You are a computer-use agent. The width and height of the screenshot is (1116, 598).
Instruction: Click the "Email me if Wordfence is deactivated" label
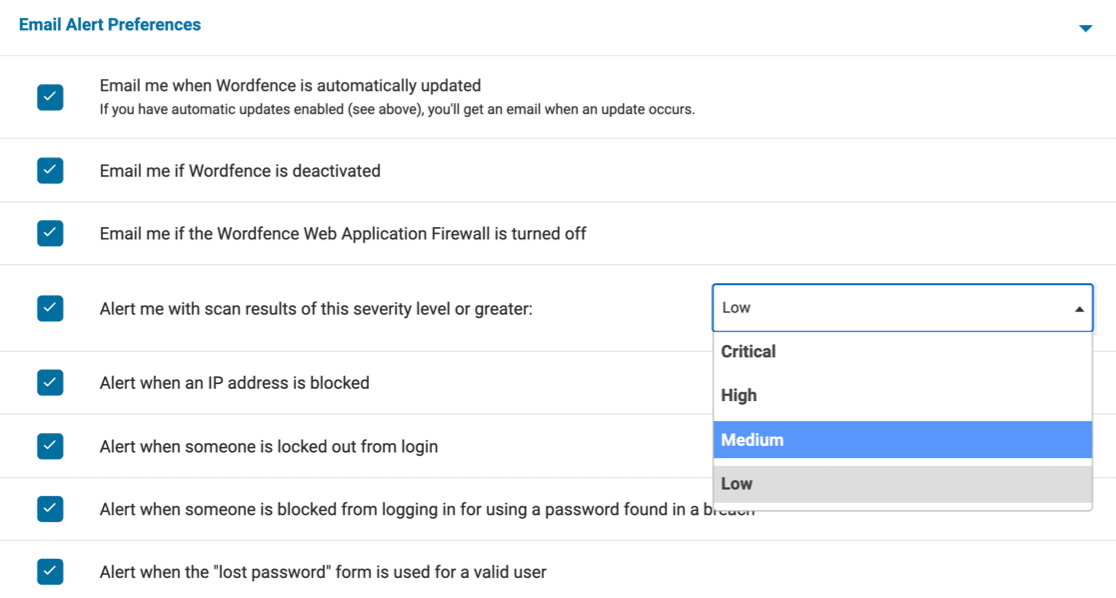239,170
